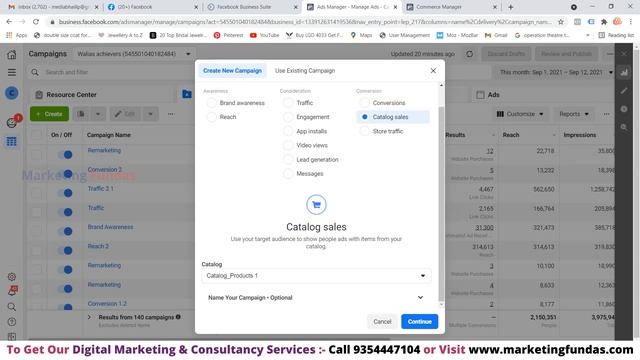
Task: Toggle the Traffic 2.1 campaign switch
Action: pyautogui.click(x=65, y=193)
